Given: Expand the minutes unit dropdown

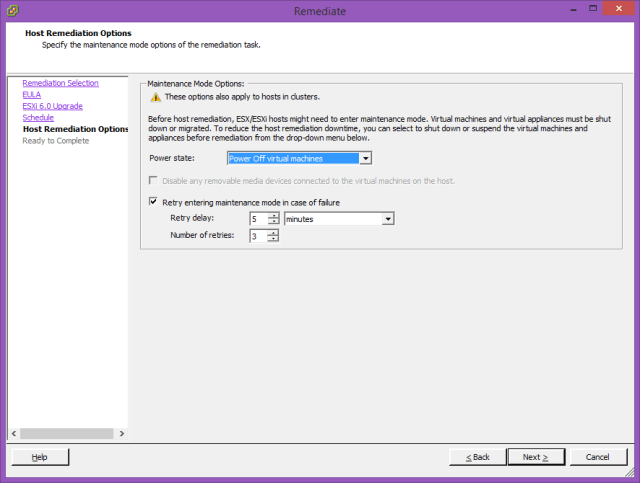Looking at the screenshot, I should 388,219.
